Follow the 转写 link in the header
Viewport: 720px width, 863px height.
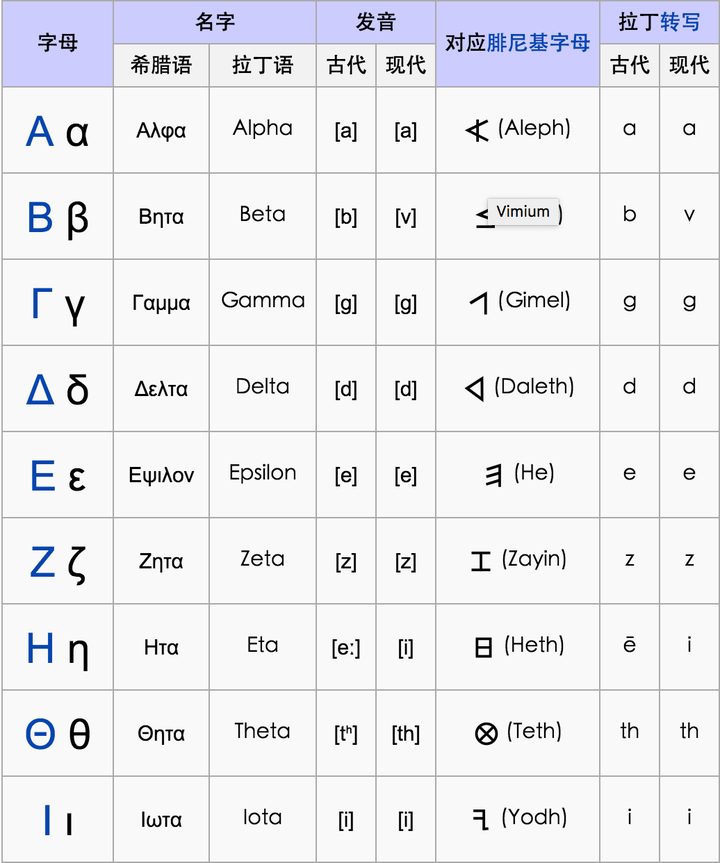[x=680, y=21]
